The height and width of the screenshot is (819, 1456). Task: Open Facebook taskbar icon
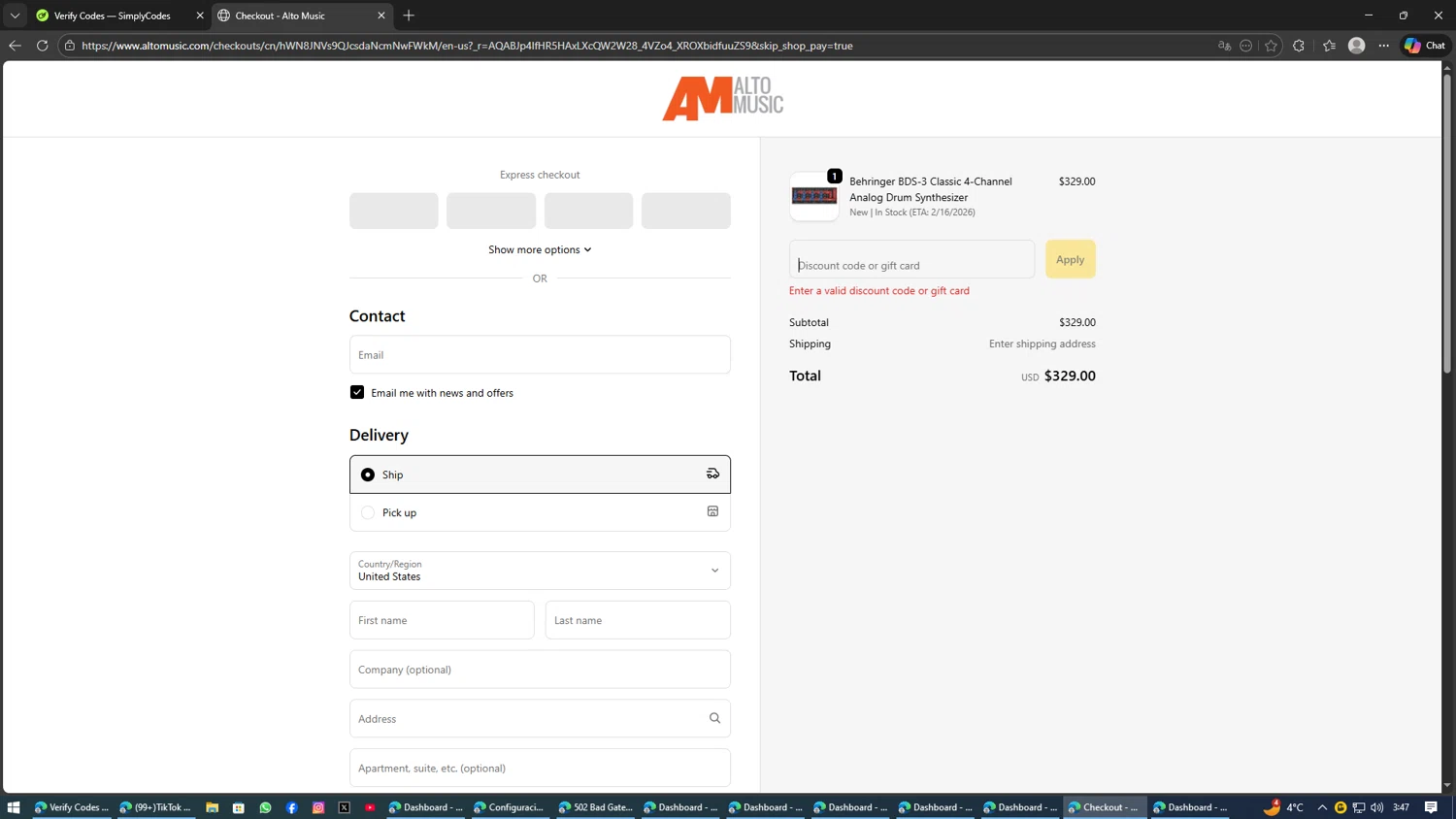pos(291,807)
